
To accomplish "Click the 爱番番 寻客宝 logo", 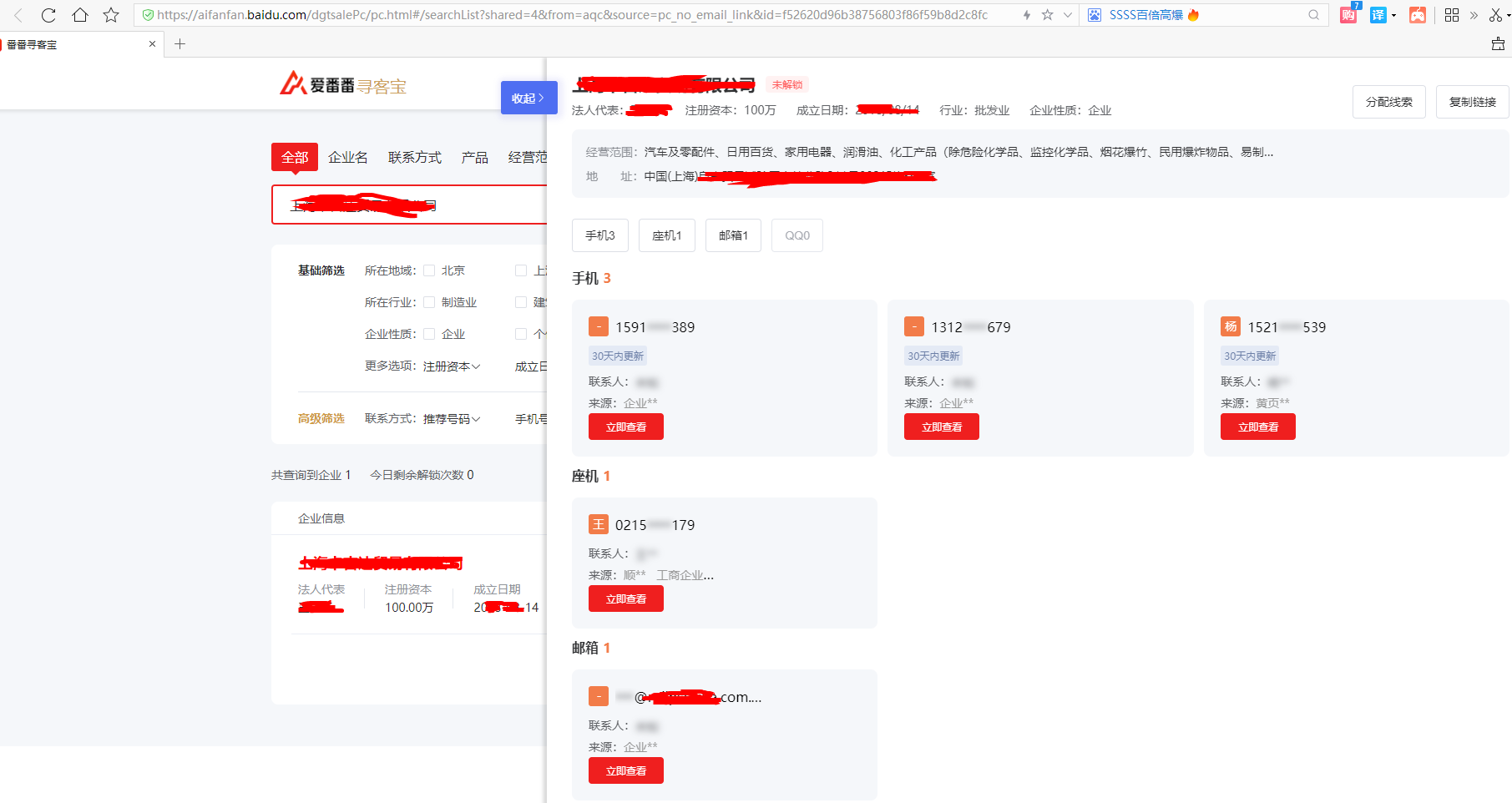I will coord(342,83).
